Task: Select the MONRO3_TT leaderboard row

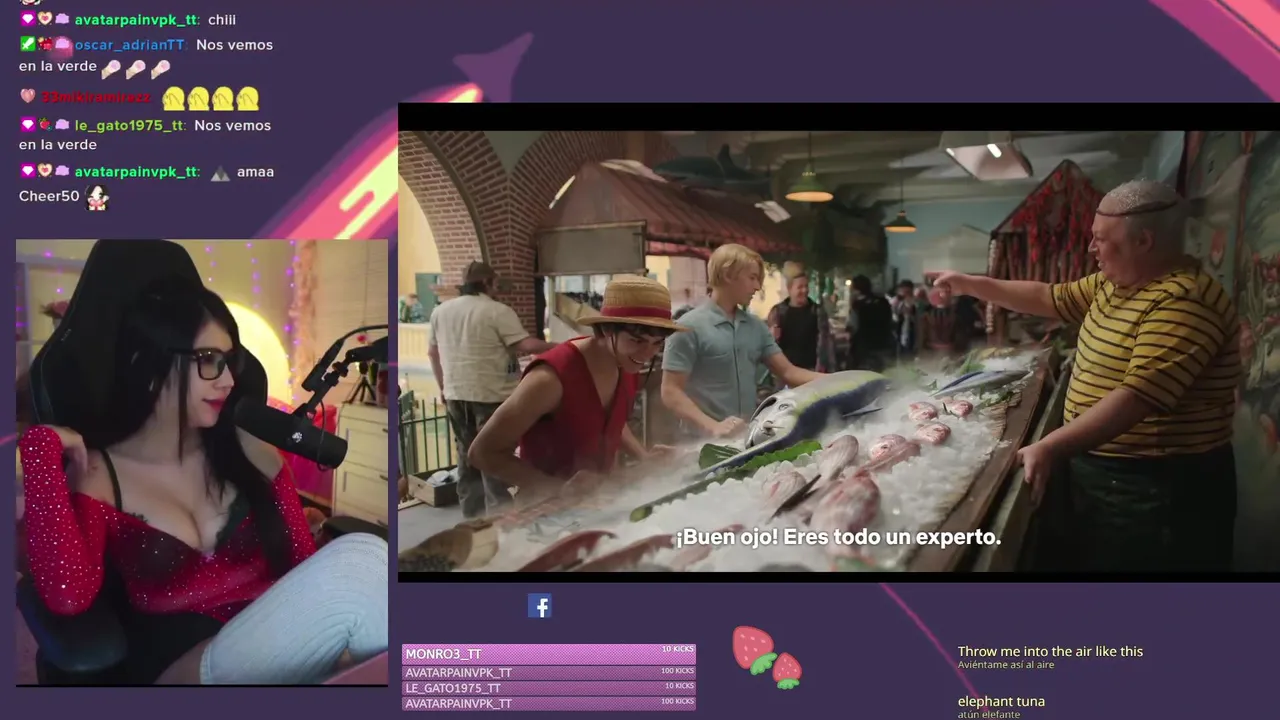Action: 549,654
